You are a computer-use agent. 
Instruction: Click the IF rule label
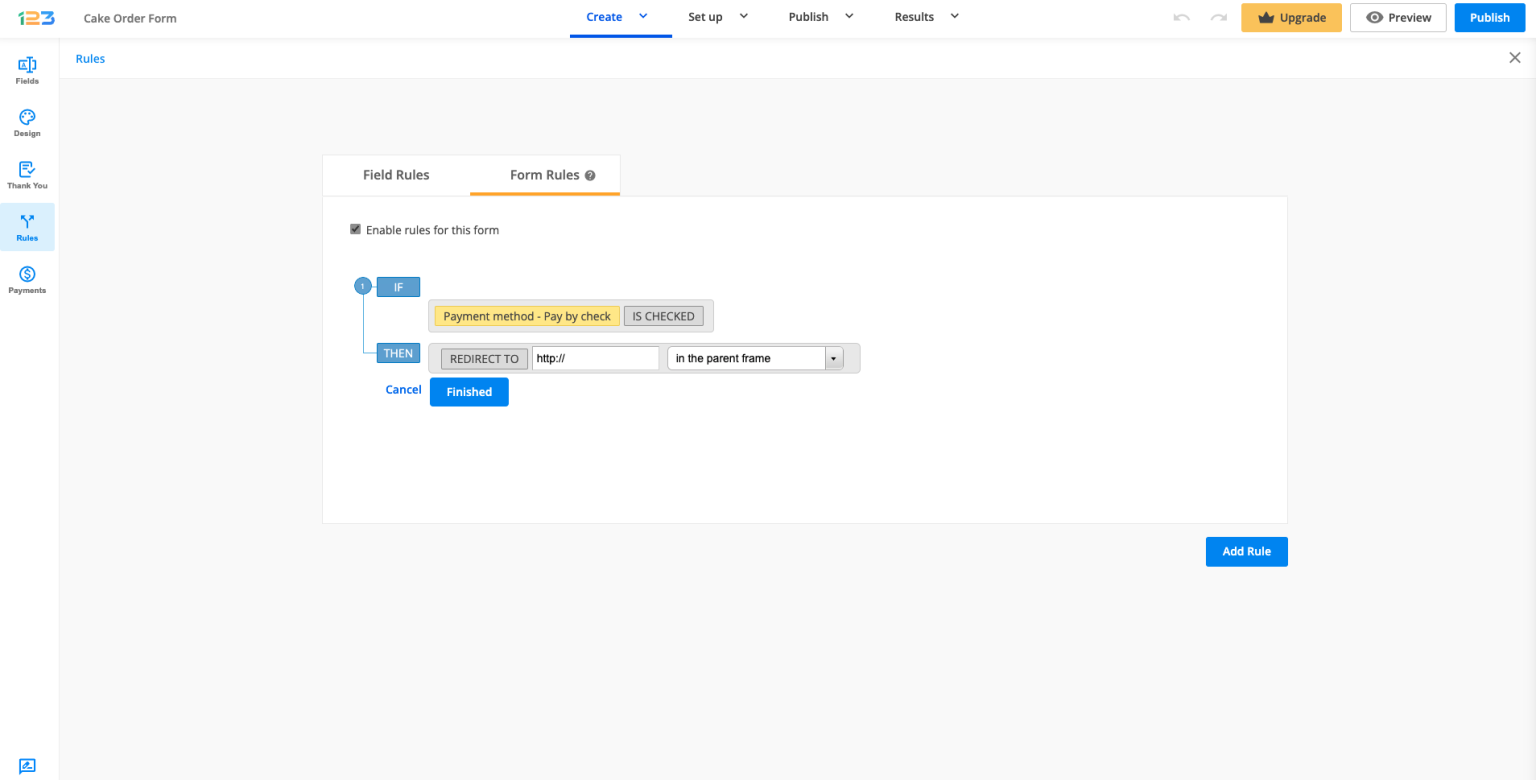(398, 287)
